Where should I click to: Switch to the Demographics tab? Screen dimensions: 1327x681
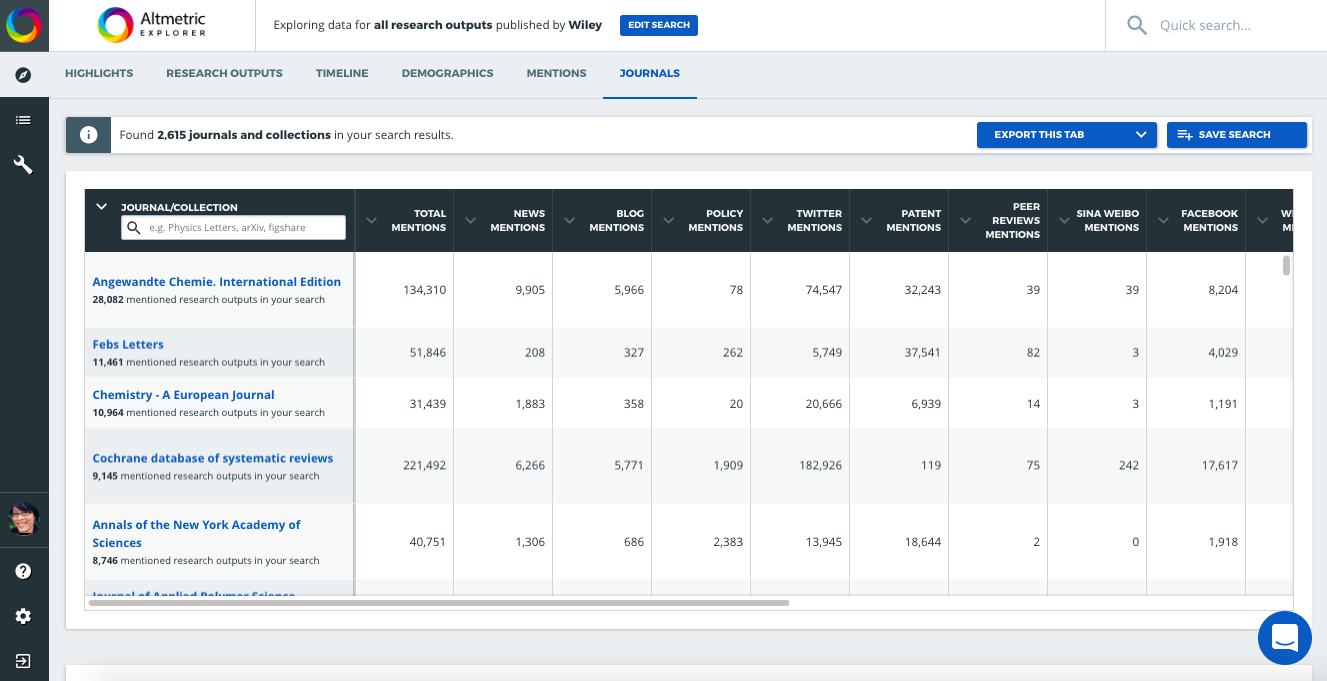click(447, 73)
